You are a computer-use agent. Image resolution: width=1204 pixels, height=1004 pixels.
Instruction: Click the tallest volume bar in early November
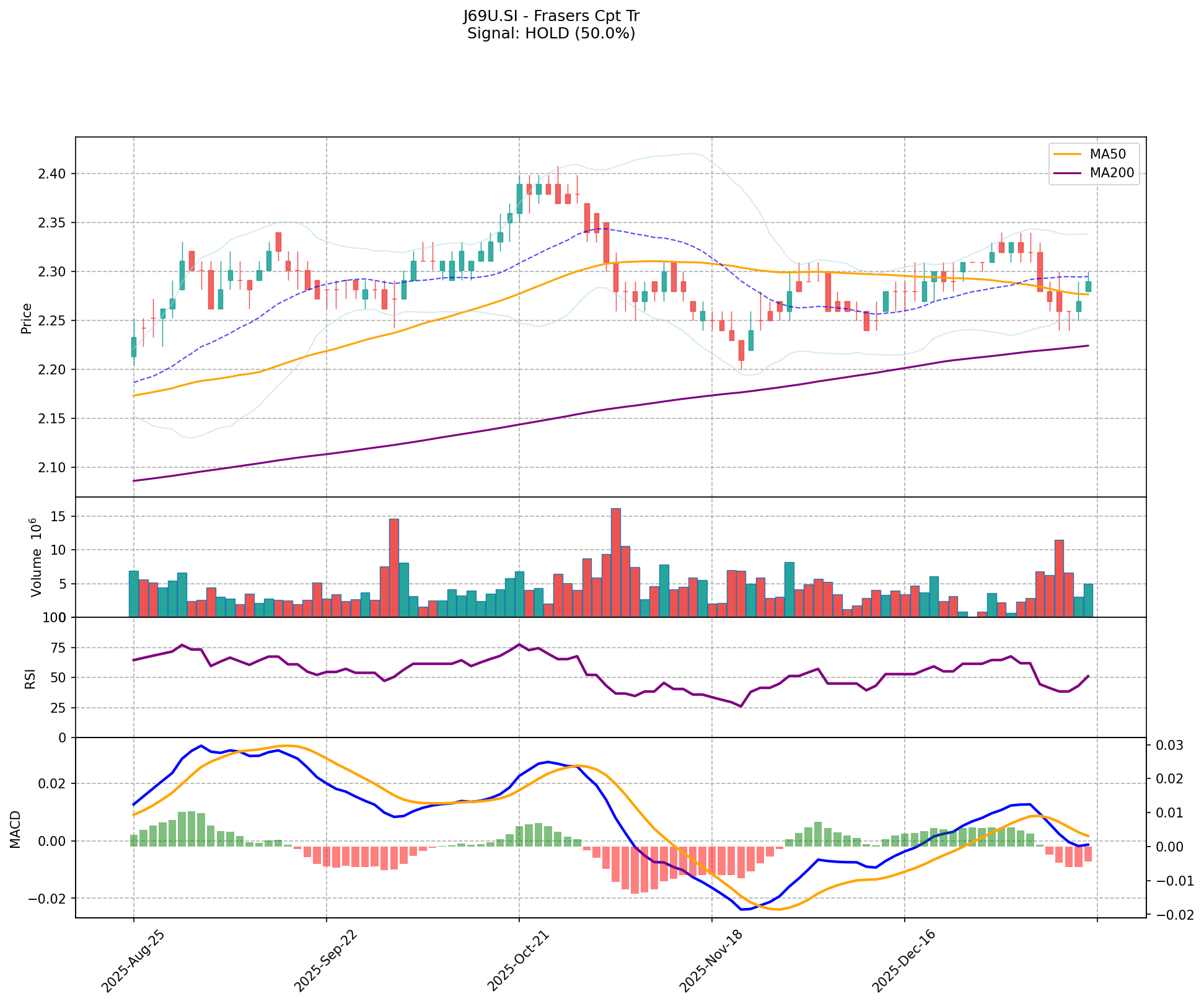point(615,562)
